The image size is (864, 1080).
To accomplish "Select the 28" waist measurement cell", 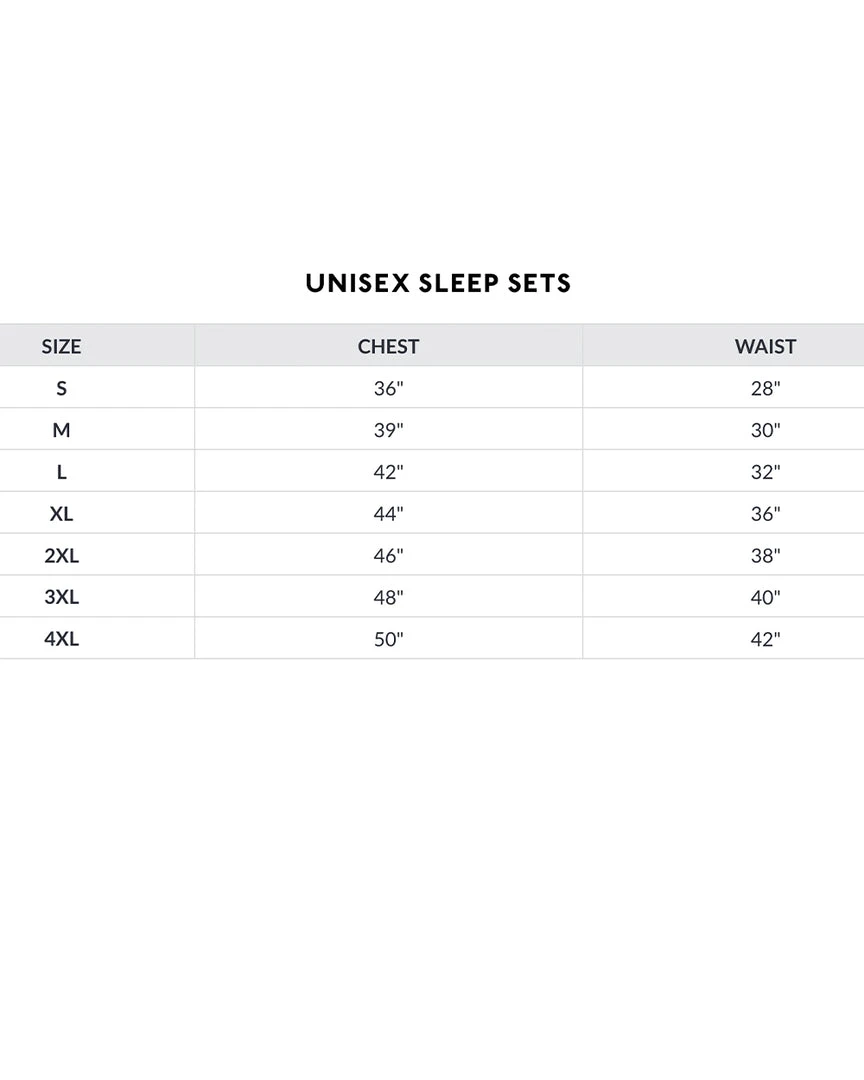I will click(765, 388).
